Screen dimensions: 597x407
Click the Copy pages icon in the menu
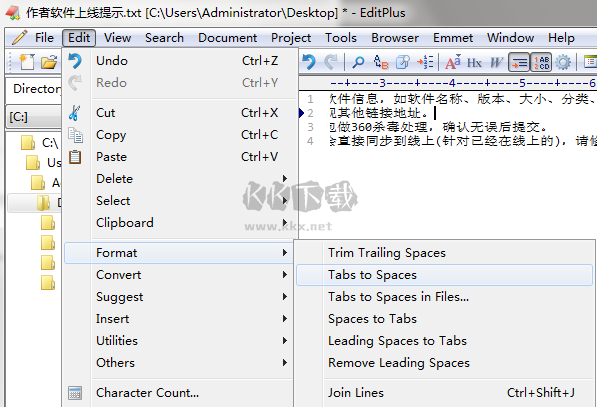coord(75,135)
